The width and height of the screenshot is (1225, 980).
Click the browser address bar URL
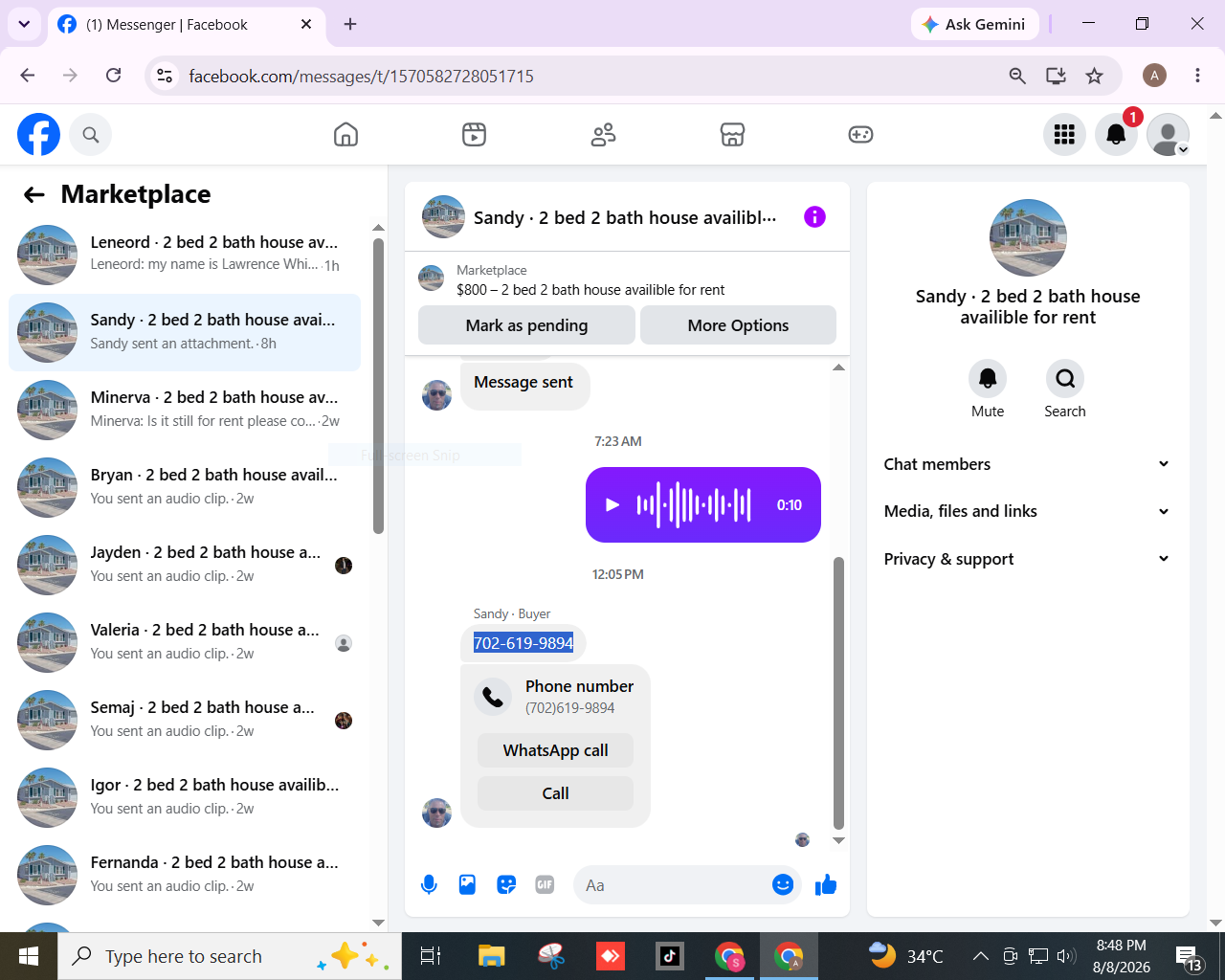point(361,76)
